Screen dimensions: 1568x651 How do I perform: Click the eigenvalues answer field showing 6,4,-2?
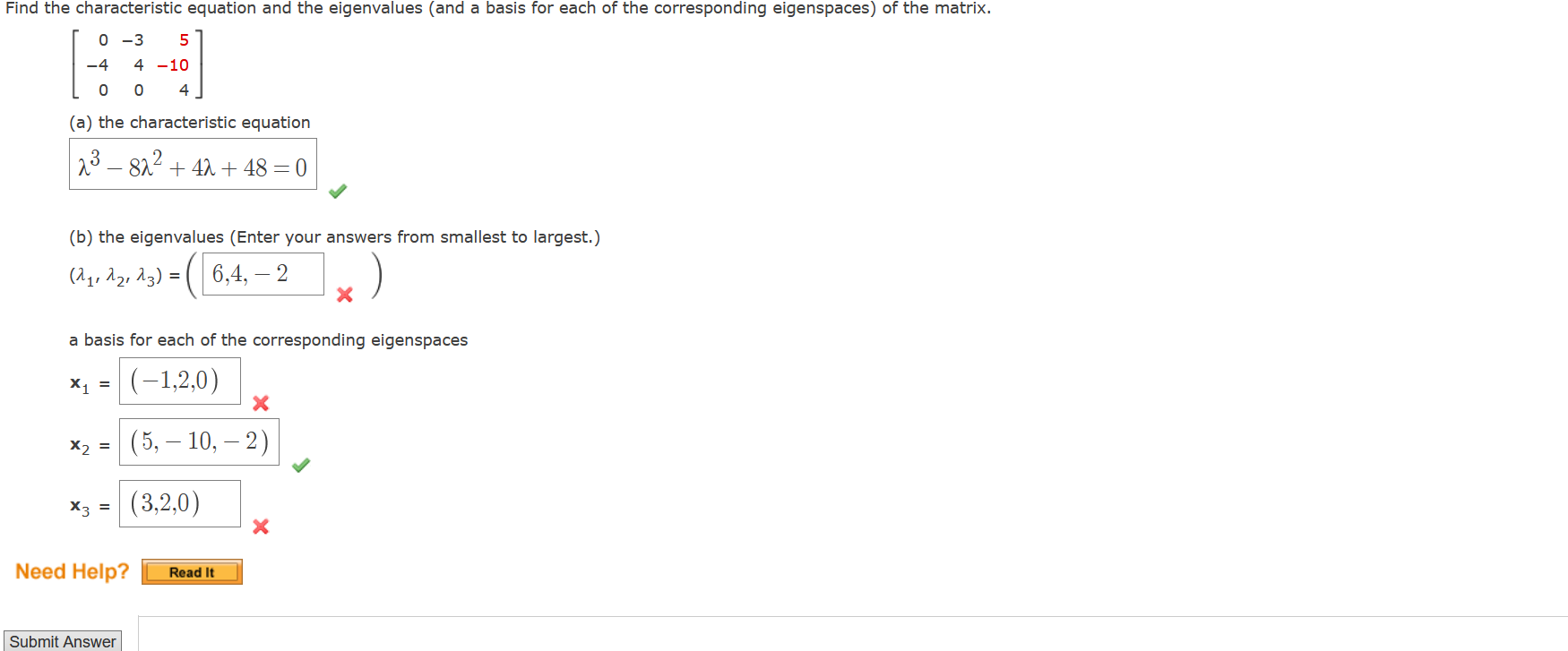[x=262, y=273]
